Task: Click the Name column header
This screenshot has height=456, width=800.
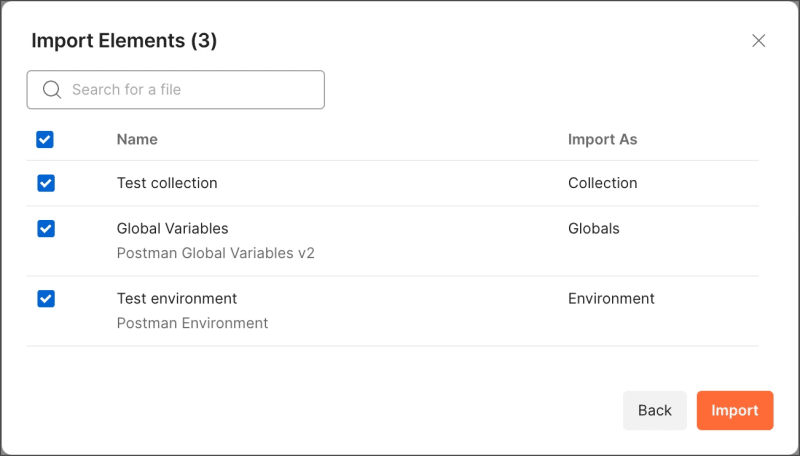Action: 137,140
